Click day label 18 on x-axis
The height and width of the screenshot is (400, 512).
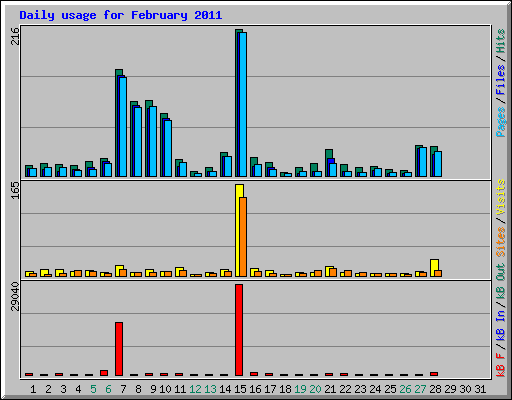pos(285,389)
